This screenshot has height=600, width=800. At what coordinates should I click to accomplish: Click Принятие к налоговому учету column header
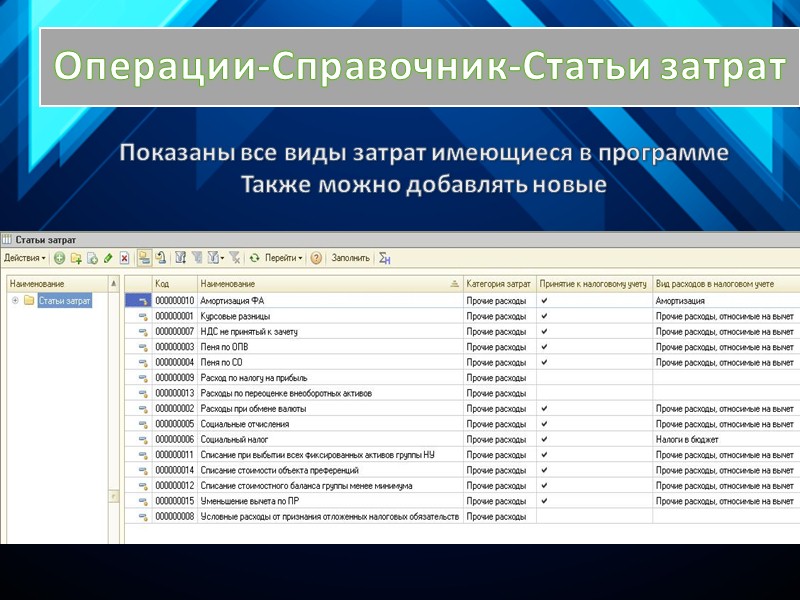[x=594, y=284]
